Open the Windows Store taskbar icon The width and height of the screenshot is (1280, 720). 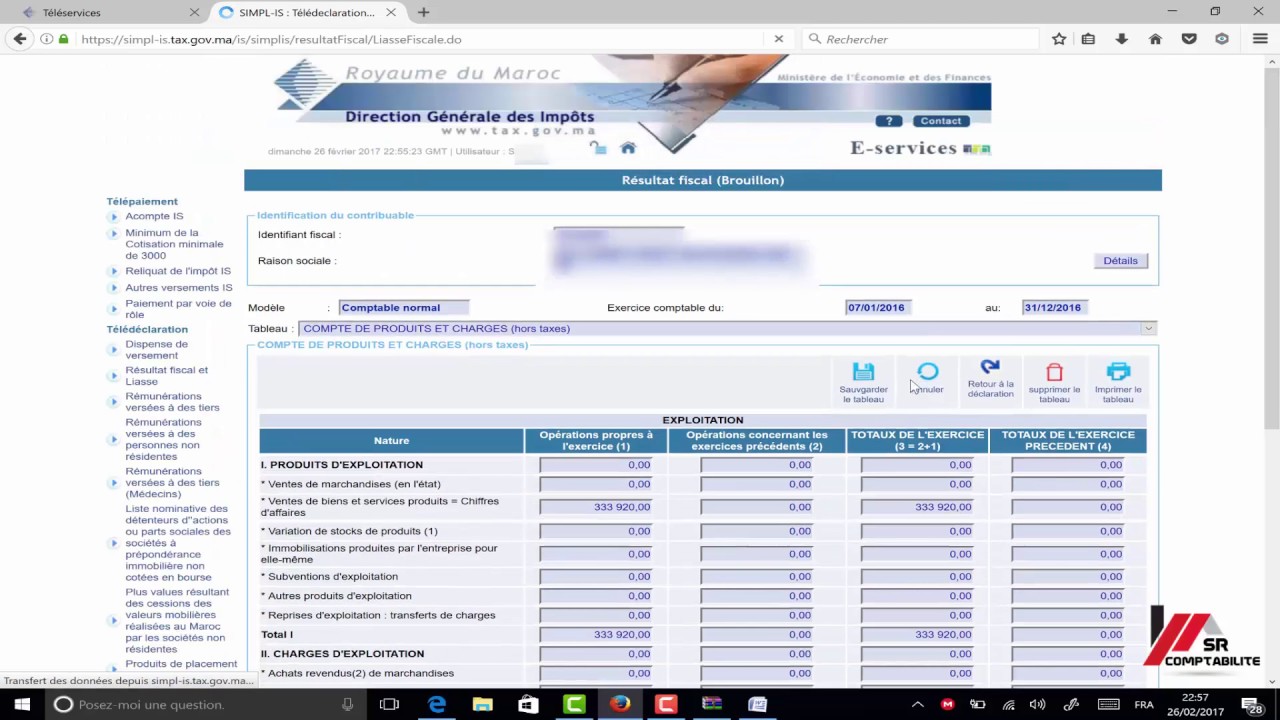pyautogui.click(x=529, y=704)
